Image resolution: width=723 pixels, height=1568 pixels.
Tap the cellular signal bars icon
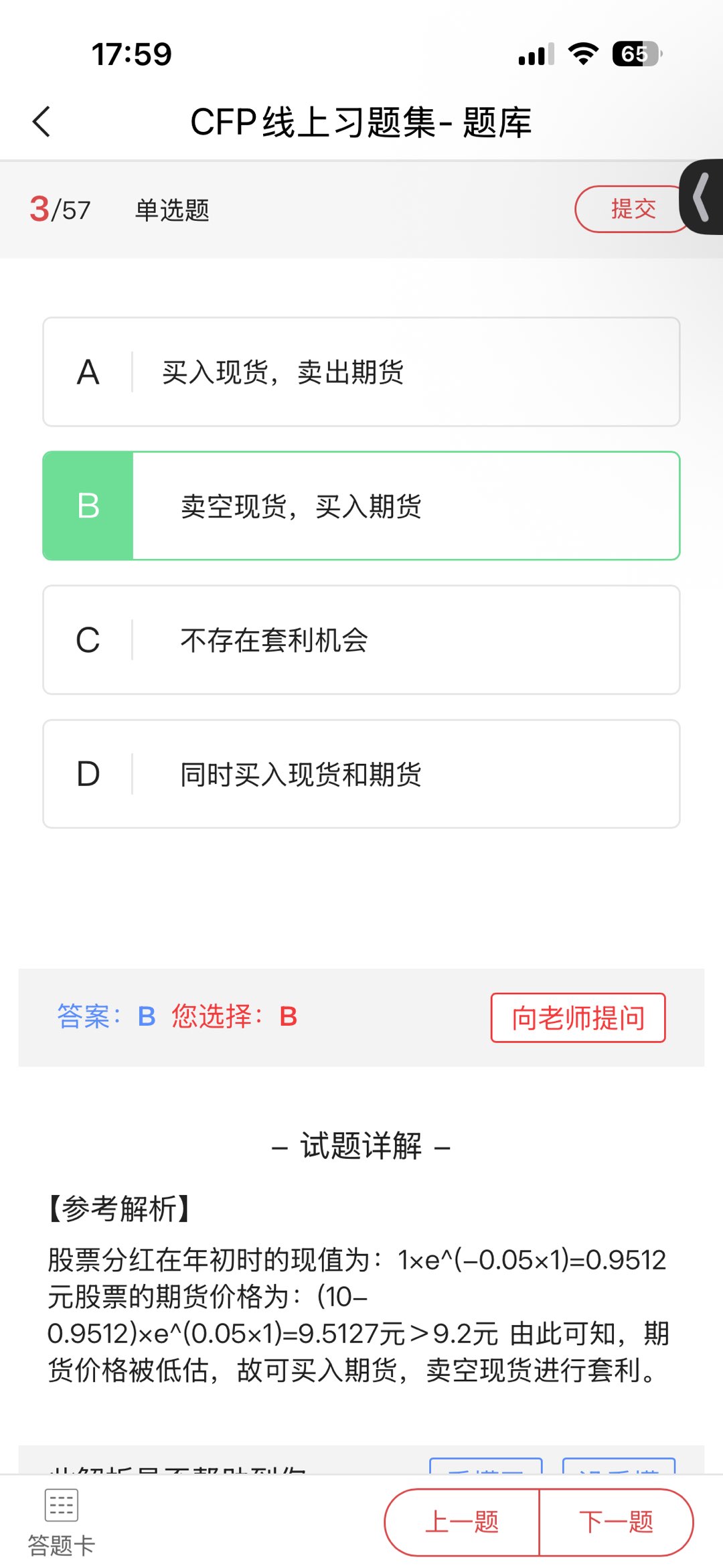coord(536,54)
